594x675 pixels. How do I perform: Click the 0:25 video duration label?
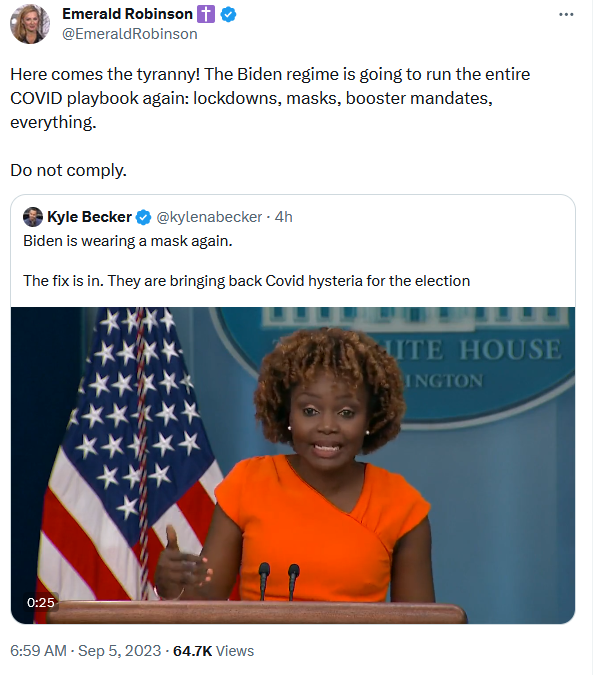tap(41, 602)
